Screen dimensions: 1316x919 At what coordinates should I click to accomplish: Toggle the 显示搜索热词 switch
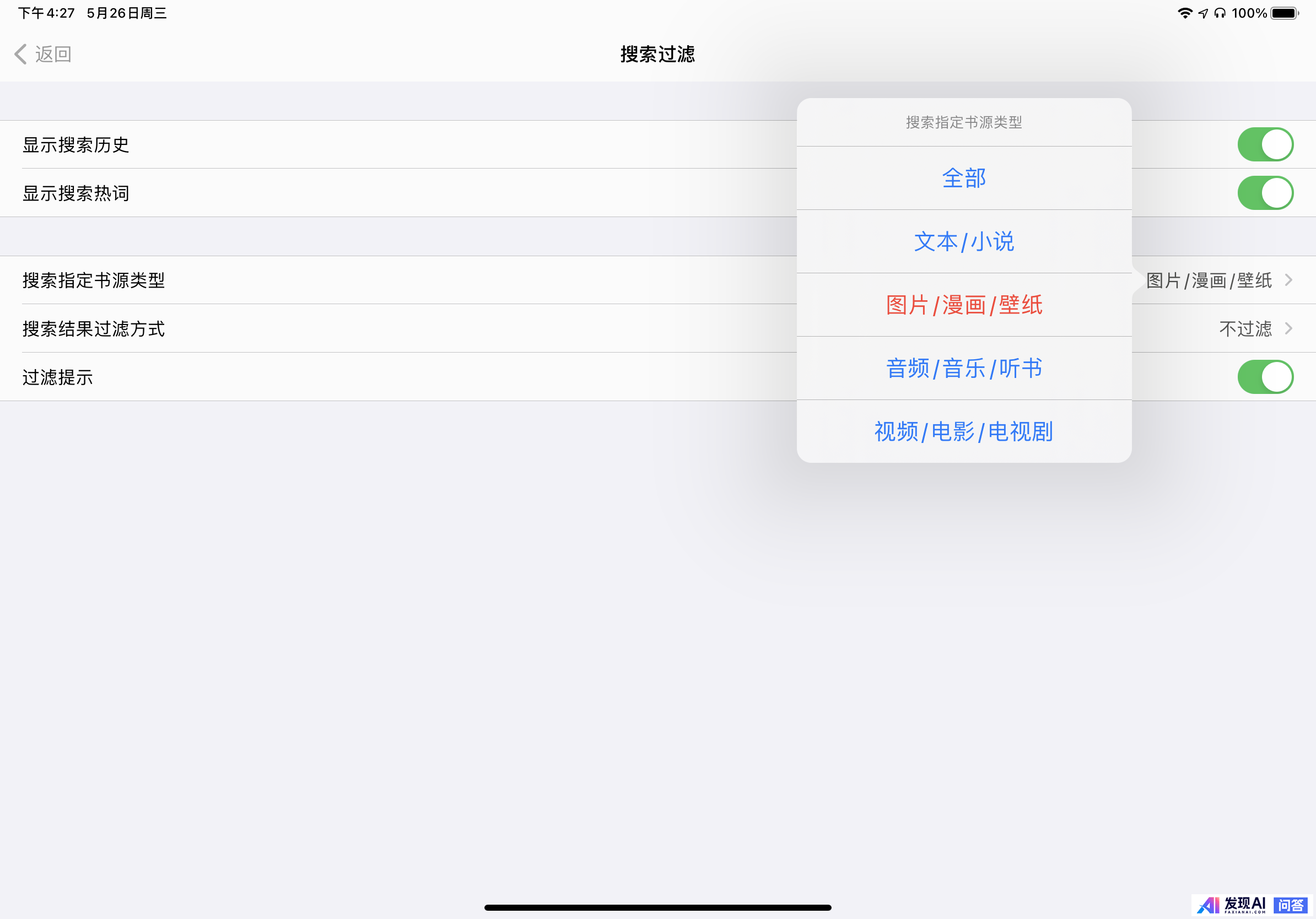coord(1265,193)
